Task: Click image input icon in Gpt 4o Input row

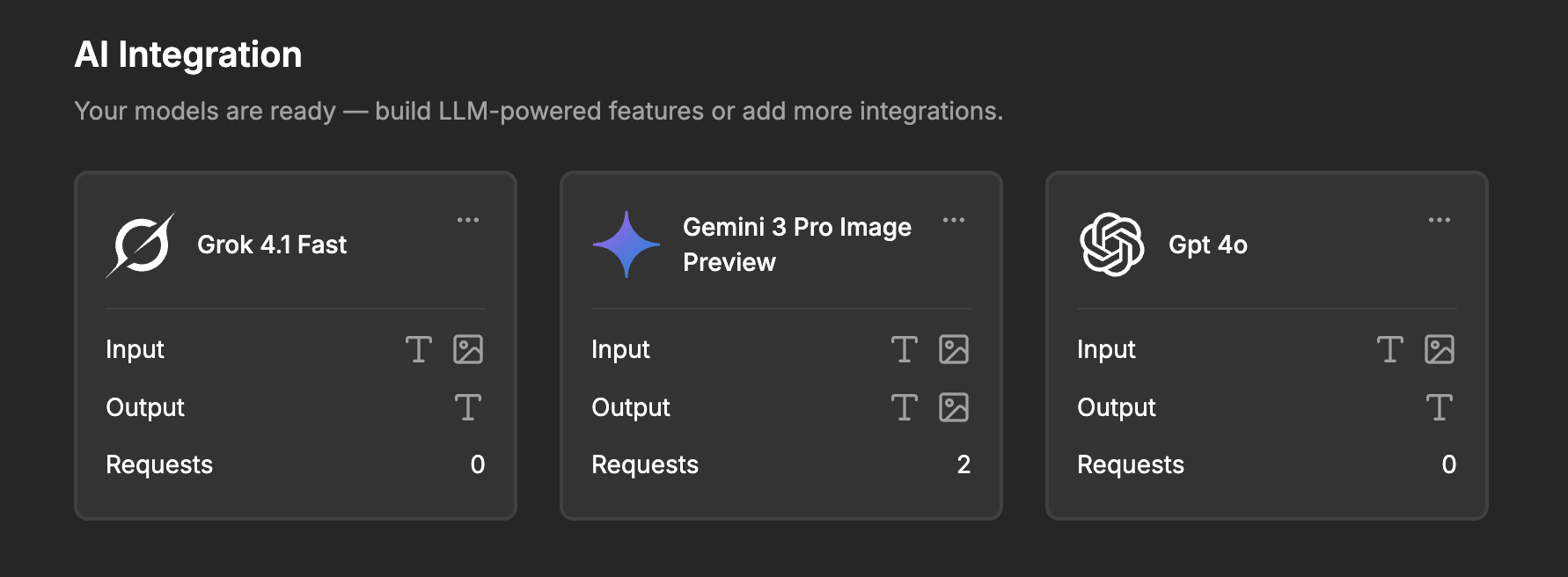Action: click(x=1440, y=349)
